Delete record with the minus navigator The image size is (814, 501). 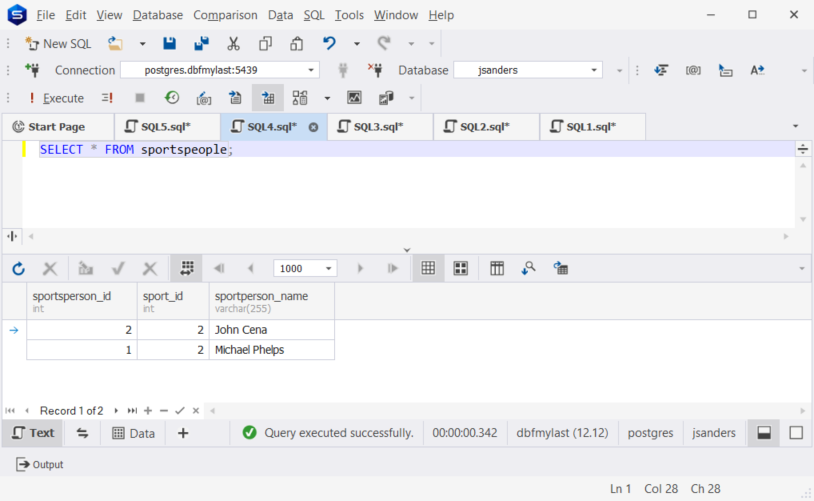pos(164,411)
